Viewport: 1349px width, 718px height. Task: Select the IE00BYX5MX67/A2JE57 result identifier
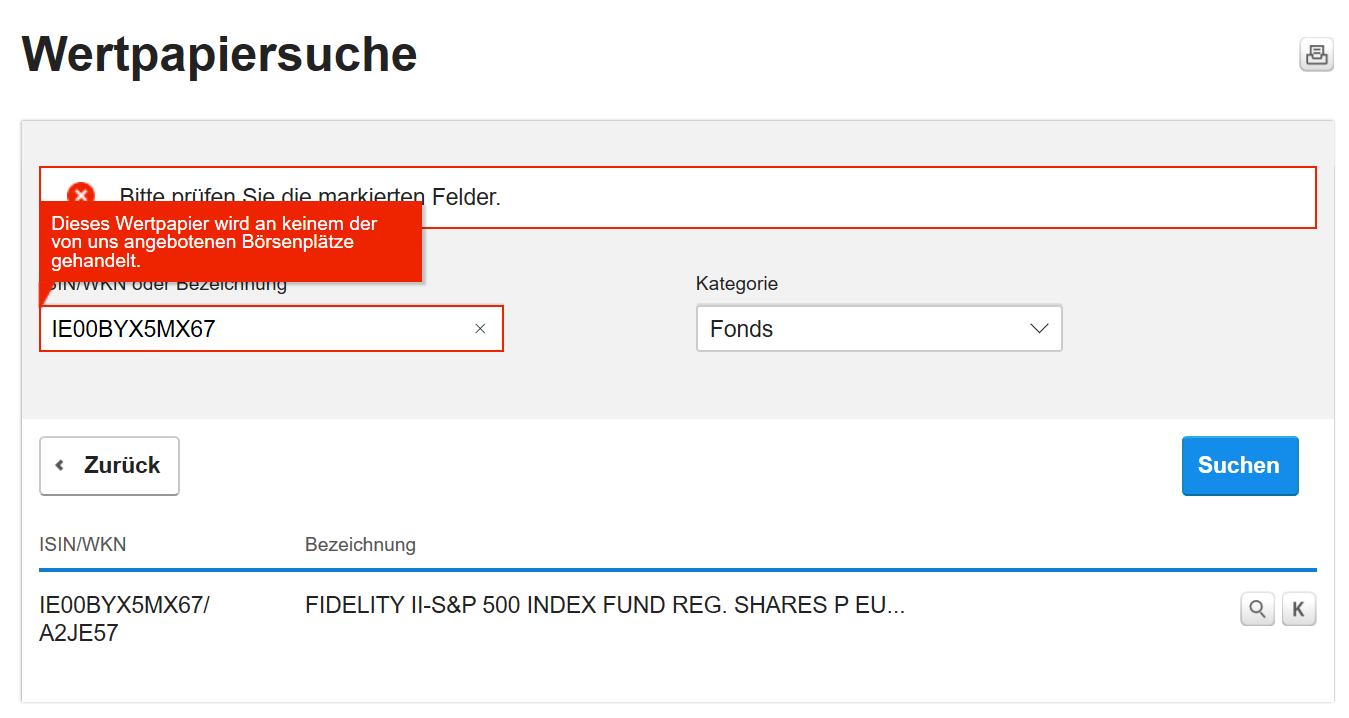pyautogui.click(x=124, y=619)
